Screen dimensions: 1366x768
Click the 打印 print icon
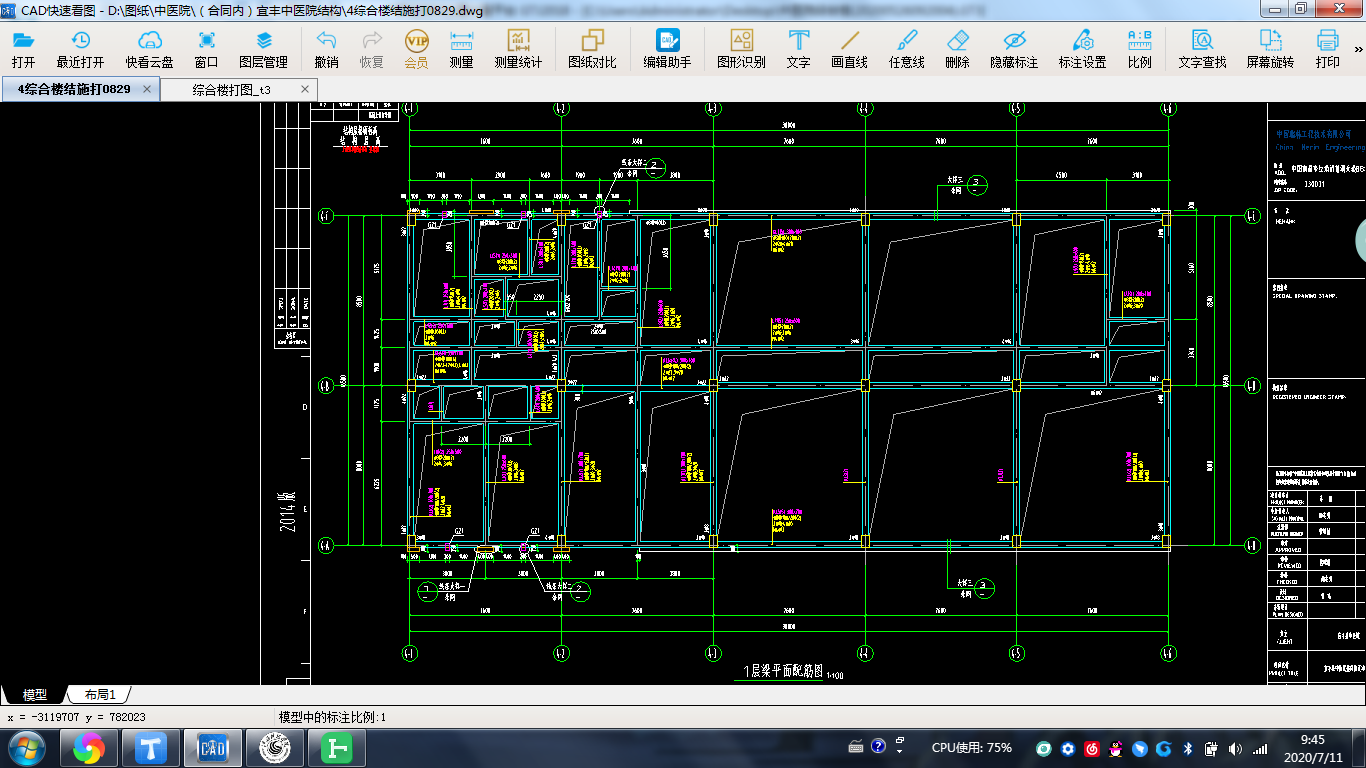click(1328, 48)
